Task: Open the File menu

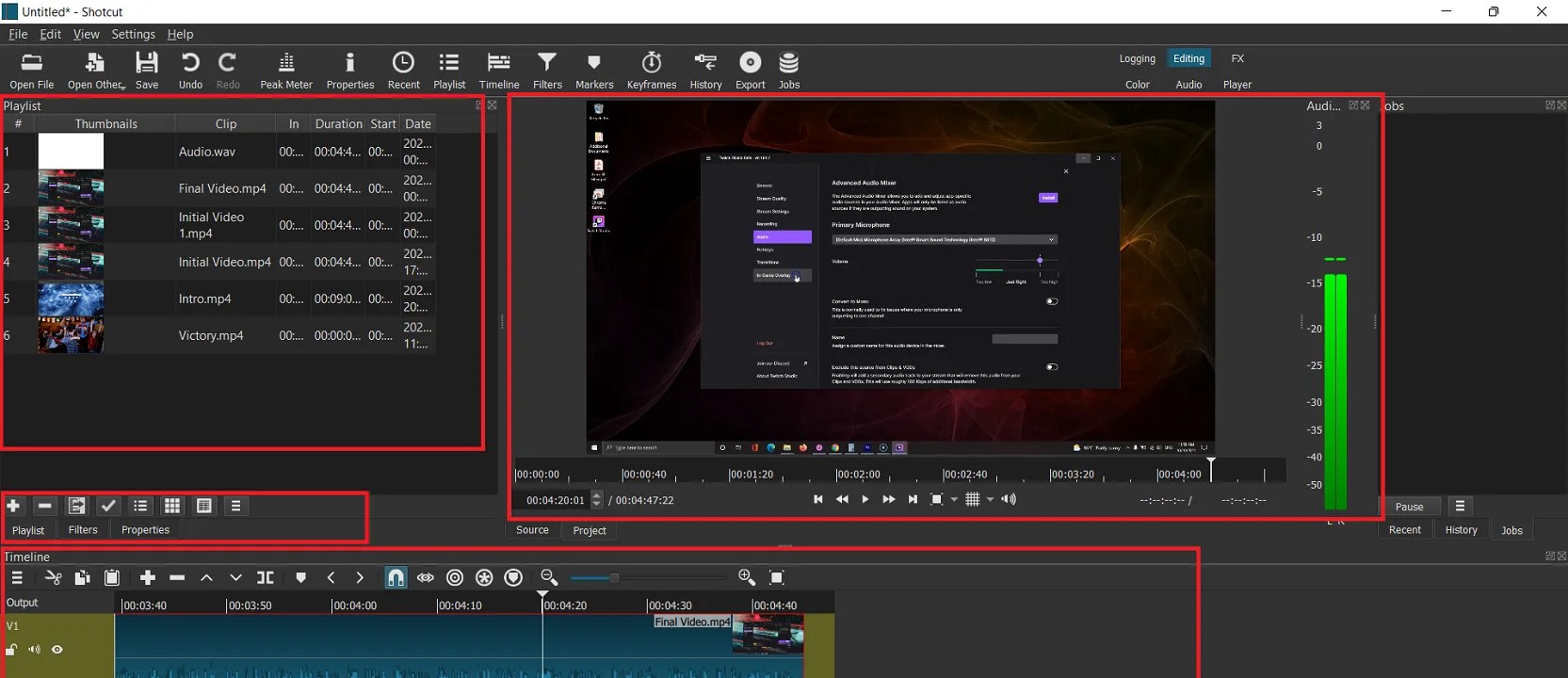Action: tap(18, 34)
